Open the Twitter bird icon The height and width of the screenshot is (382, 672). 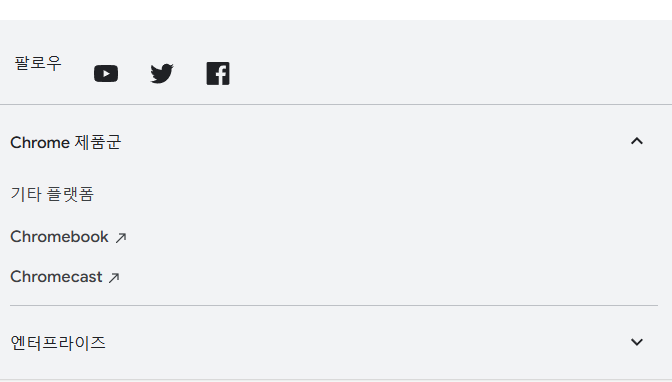[x=162, y=74]
